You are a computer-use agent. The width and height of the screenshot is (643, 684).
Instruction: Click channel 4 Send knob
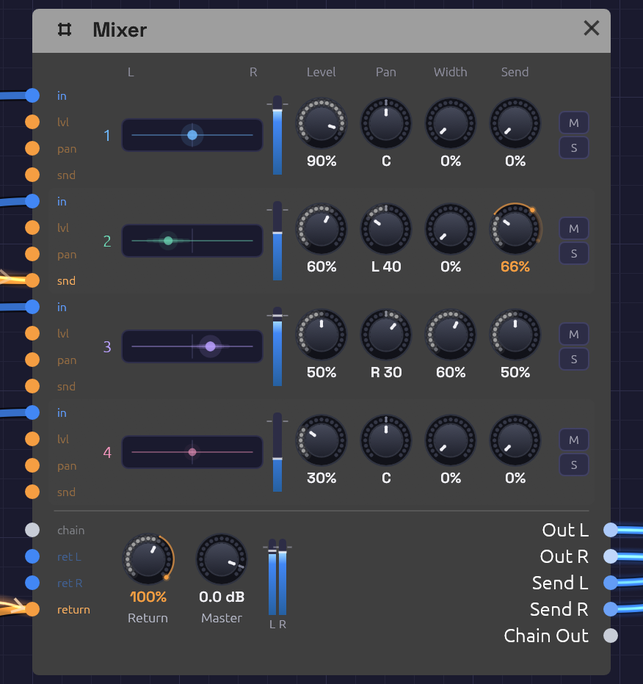(515, 440)
